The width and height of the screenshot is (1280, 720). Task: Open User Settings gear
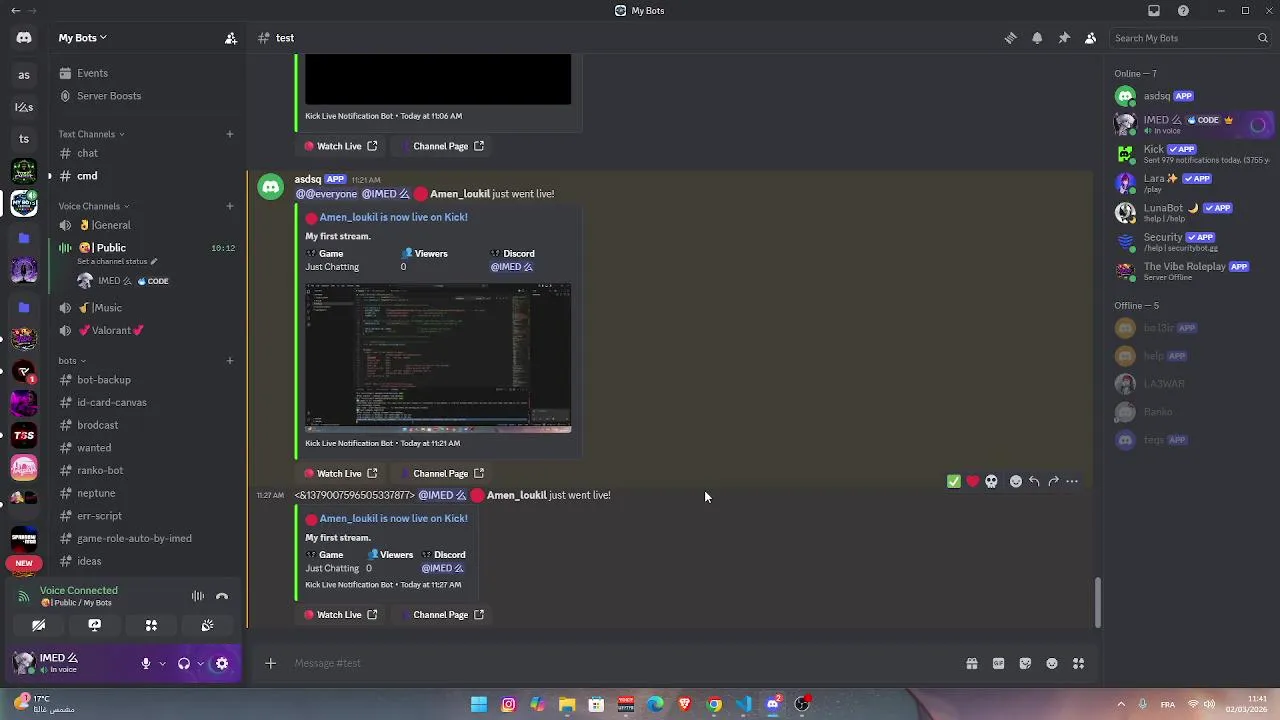222,664
